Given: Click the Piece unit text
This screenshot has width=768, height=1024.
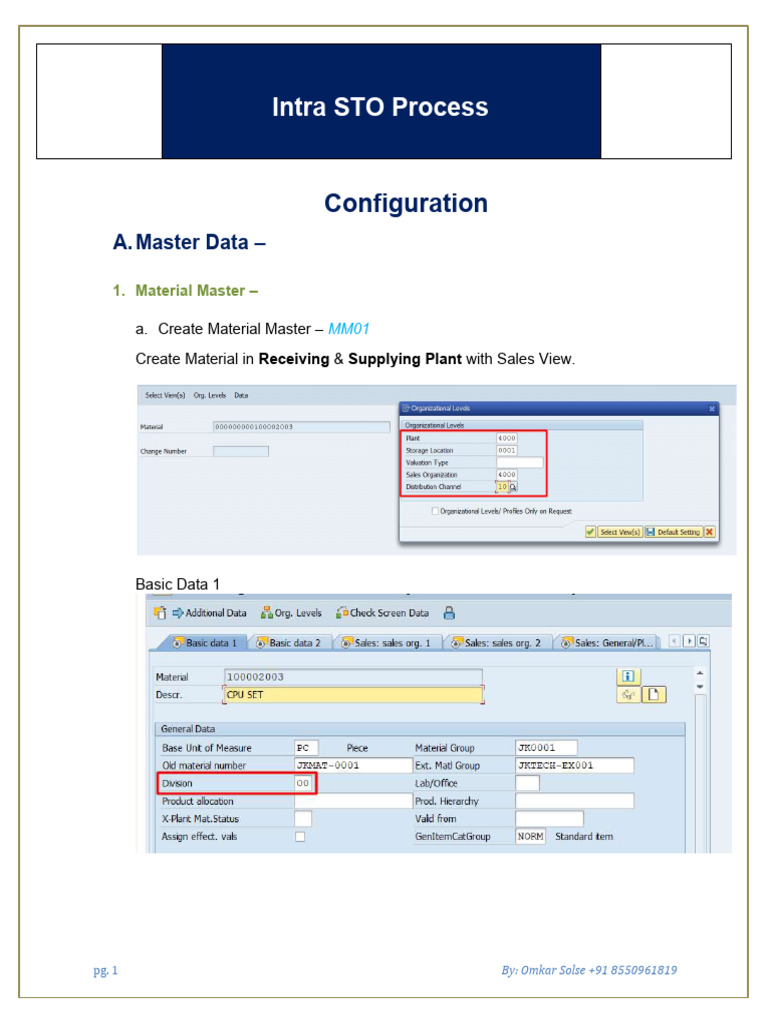Looking at the screenshot, I should coord(357,748).
